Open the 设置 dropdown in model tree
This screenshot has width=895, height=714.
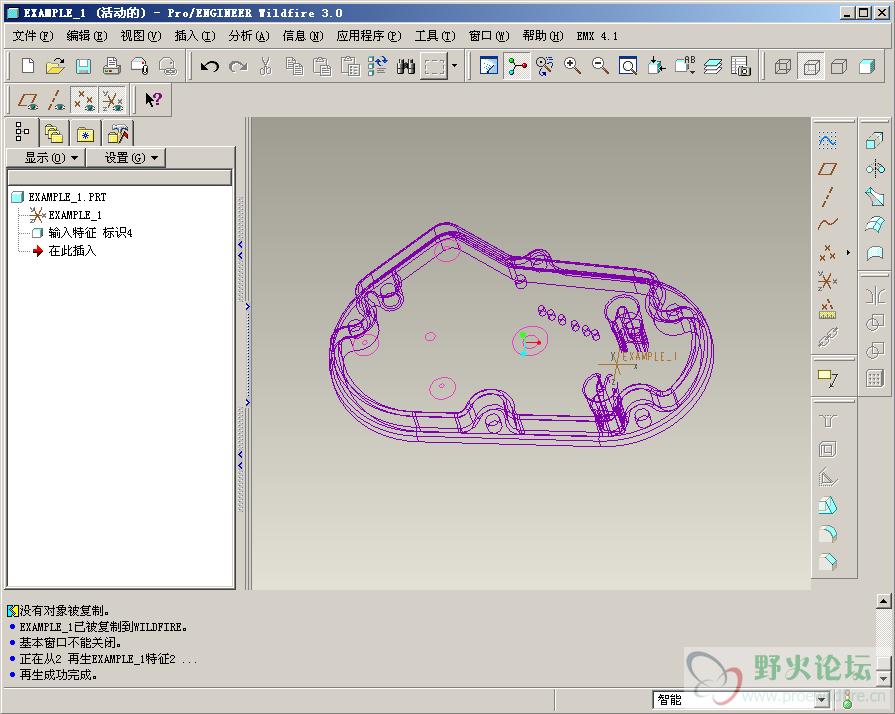pos(125,158)
